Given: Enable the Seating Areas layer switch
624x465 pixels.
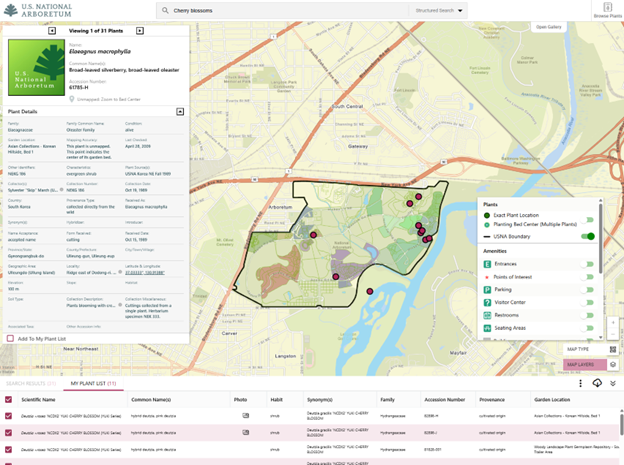Looking at the screenshot, I should pyautogui.click(x=588, y=328).
